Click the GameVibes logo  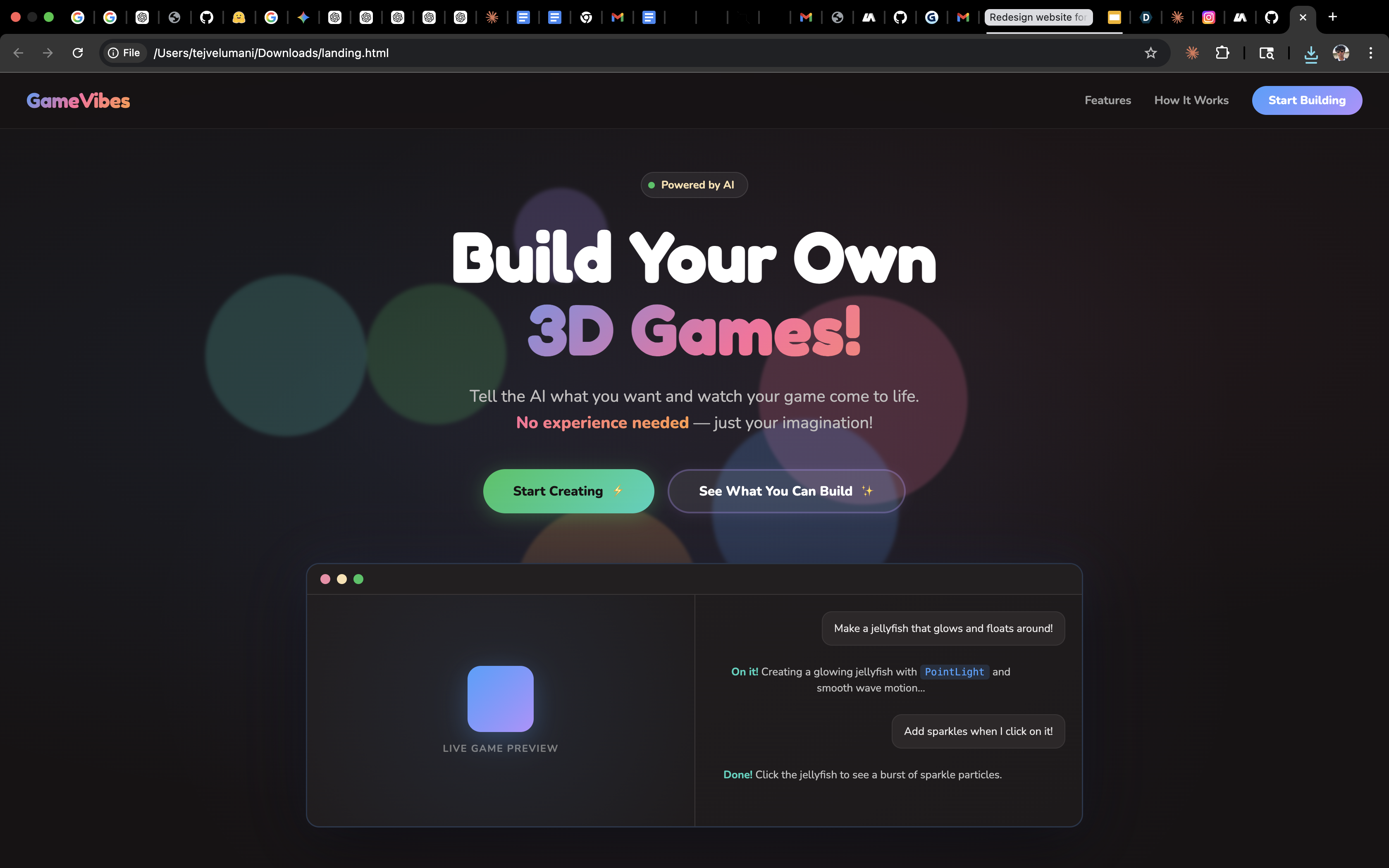[x=78, y=101]
